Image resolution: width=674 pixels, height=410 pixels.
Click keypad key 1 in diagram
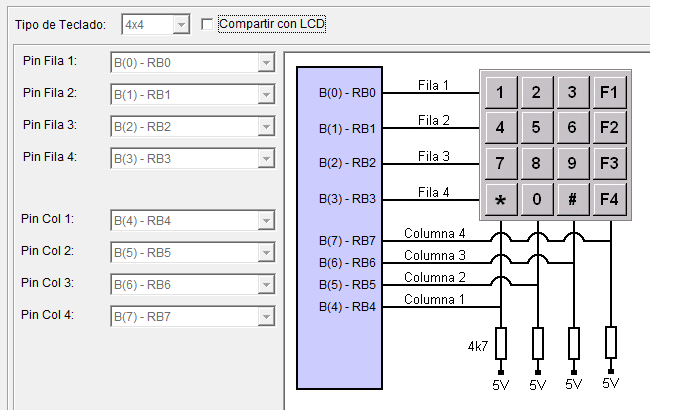pyautogui.click(x=501, y=92)
